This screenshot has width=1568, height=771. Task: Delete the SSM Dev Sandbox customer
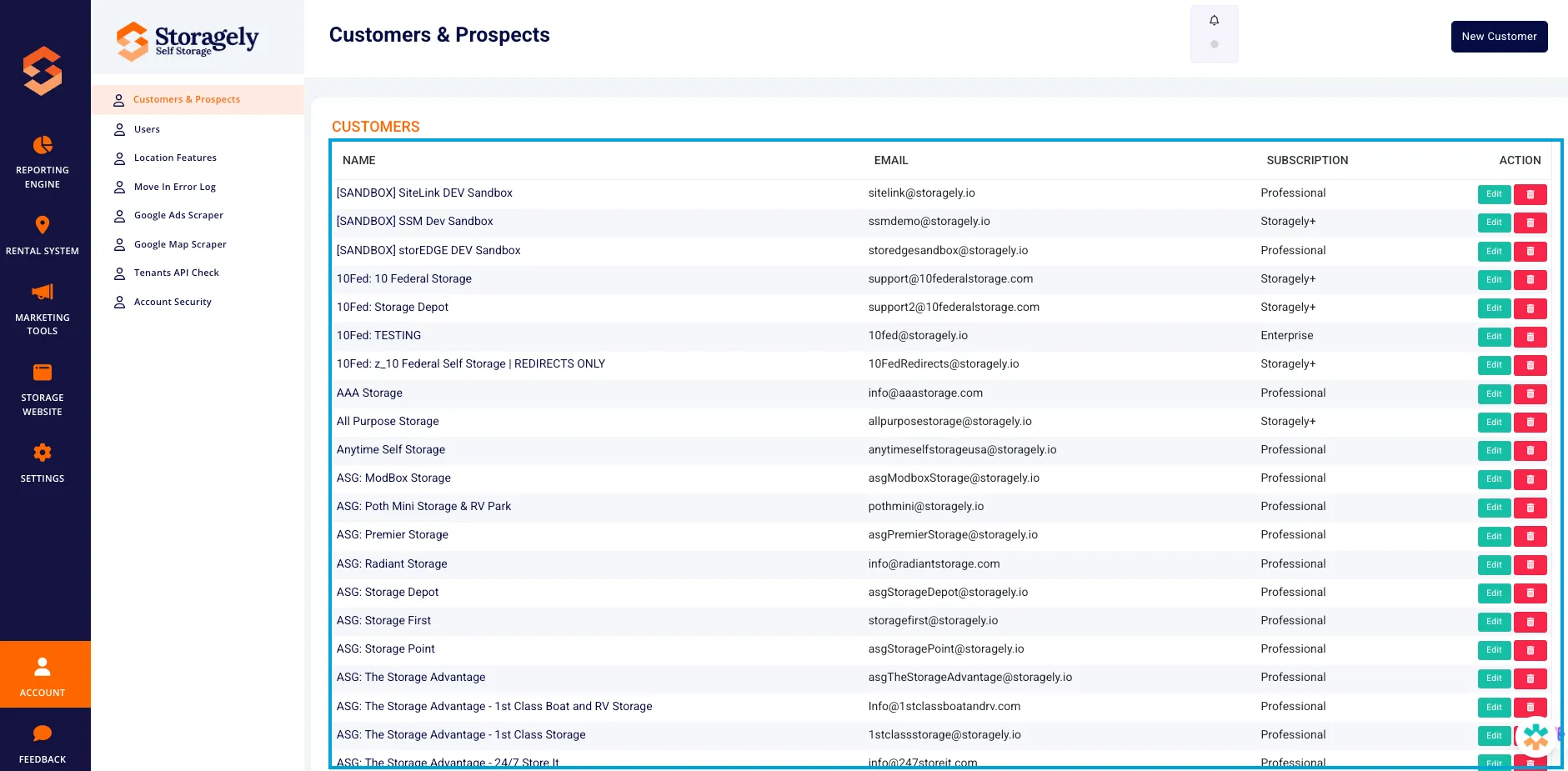(x=1530, y=223)
